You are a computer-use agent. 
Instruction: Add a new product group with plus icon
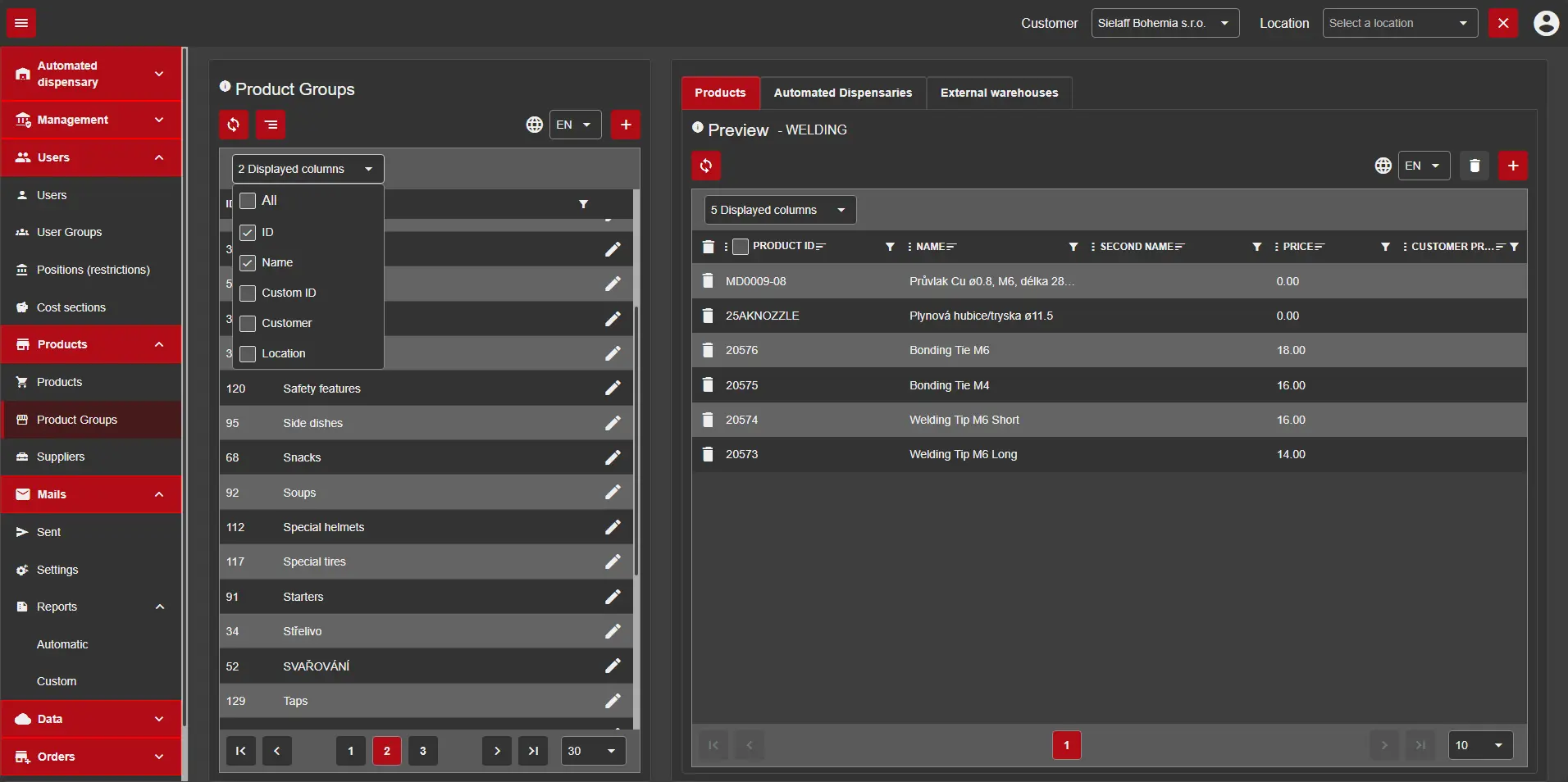click(625, 125)
